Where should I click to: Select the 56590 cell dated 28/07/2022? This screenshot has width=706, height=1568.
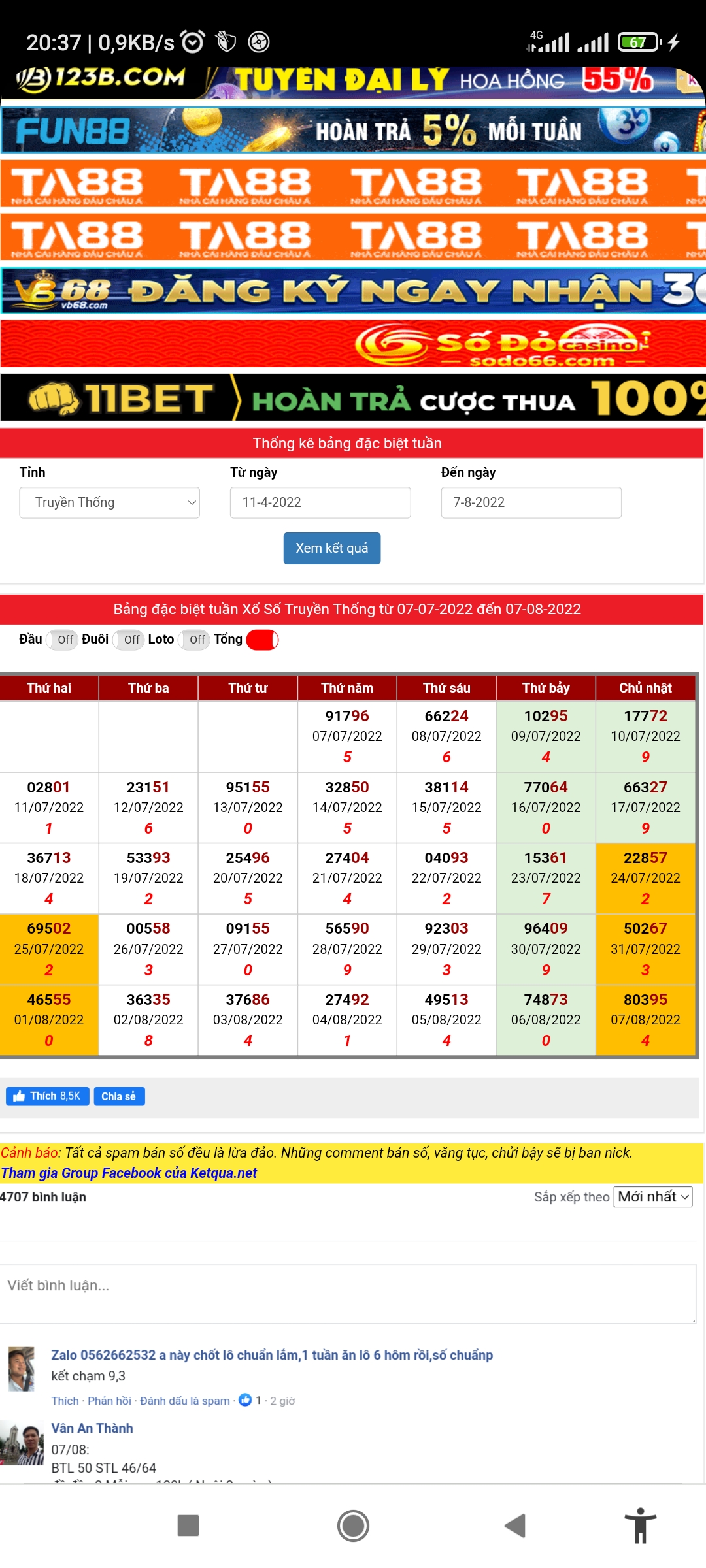347,949
